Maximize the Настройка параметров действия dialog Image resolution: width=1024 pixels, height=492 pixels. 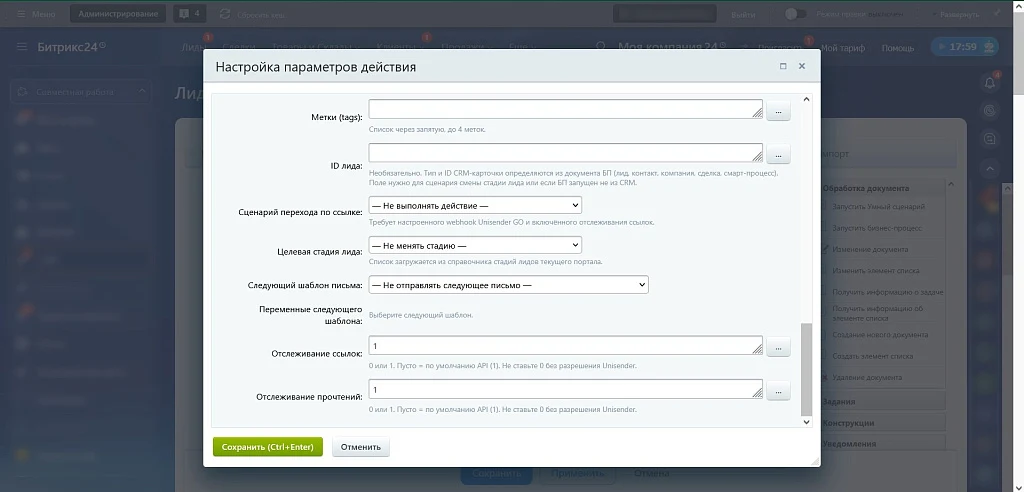pos(783,66)
